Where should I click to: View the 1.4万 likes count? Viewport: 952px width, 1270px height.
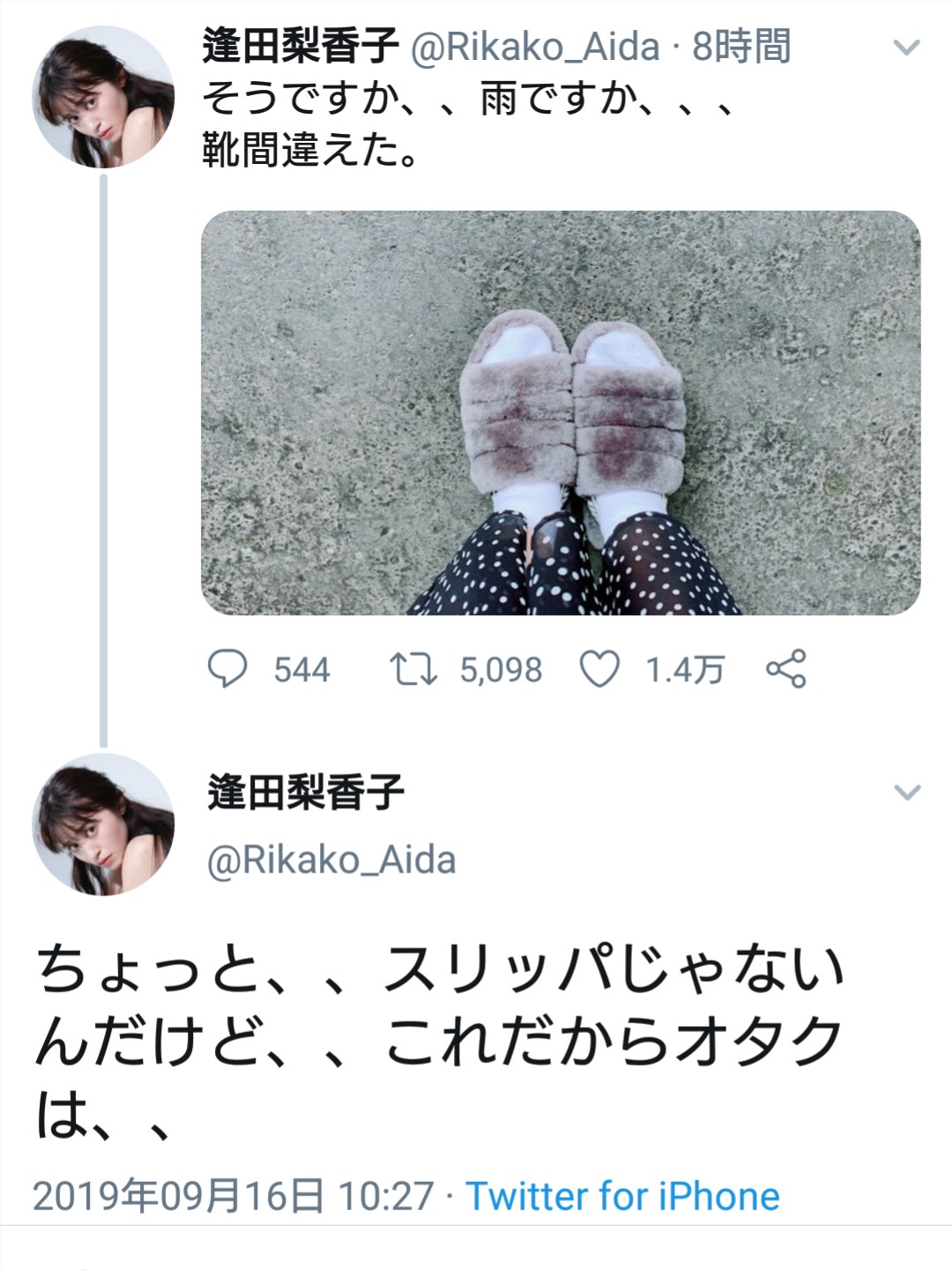coord(685,670)
